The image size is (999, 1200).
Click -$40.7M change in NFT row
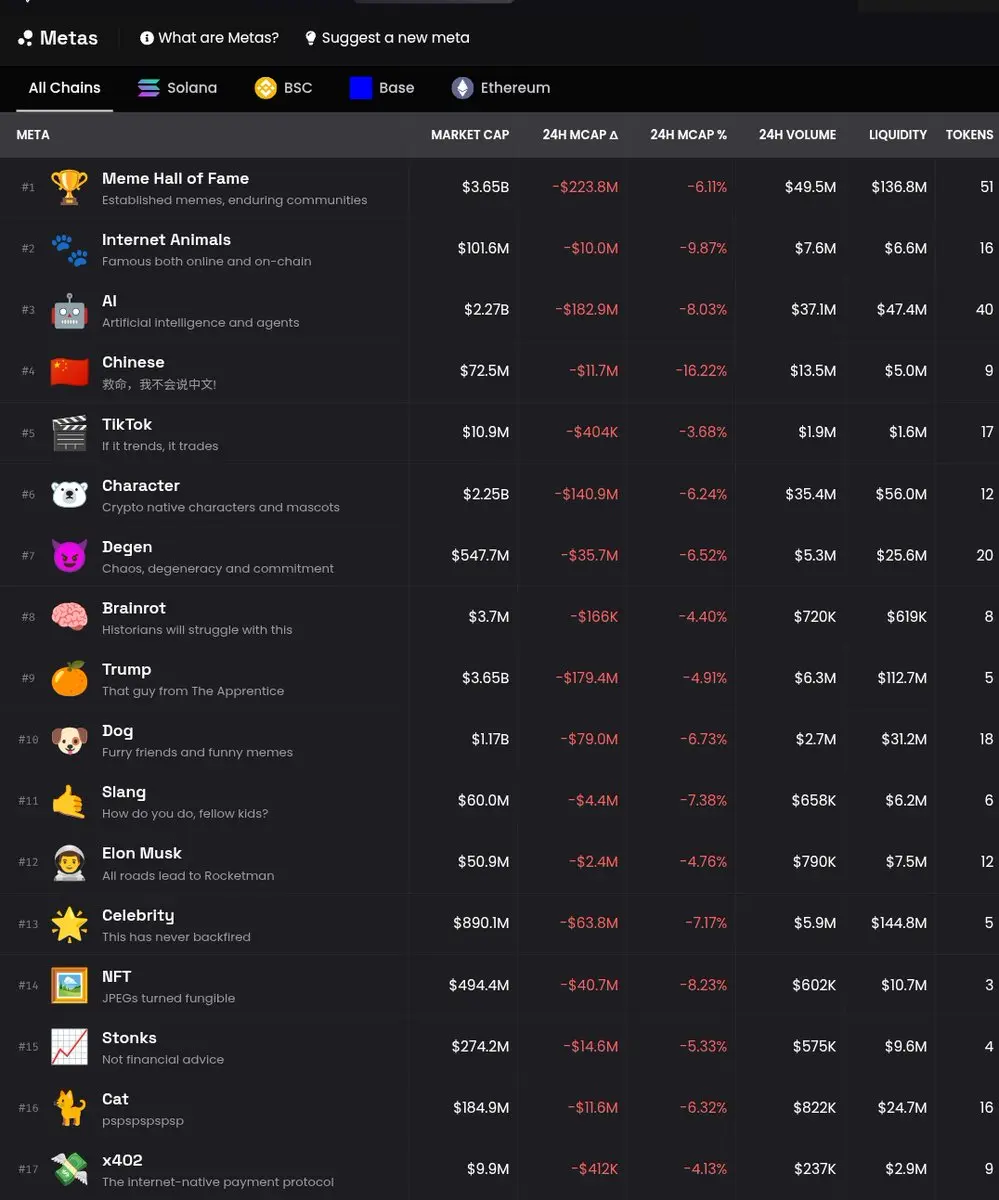click(589, 985)
